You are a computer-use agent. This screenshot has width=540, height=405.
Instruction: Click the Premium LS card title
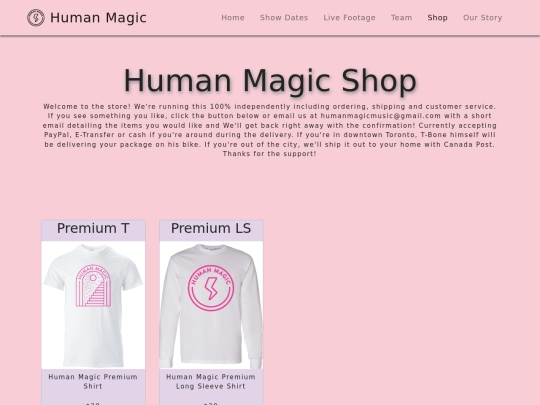point(211,228)
